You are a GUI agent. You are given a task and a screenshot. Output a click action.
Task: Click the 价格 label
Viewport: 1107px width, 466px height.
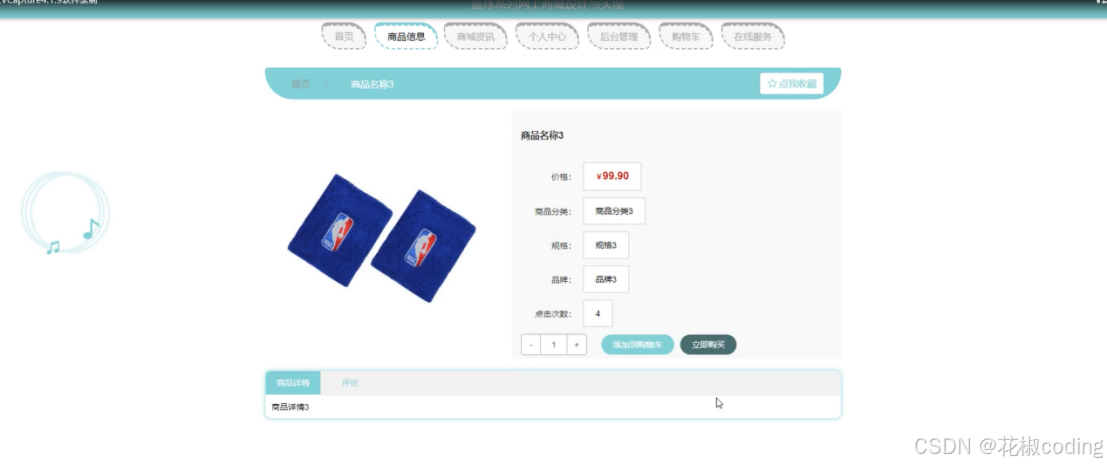(x=561, y=177)
